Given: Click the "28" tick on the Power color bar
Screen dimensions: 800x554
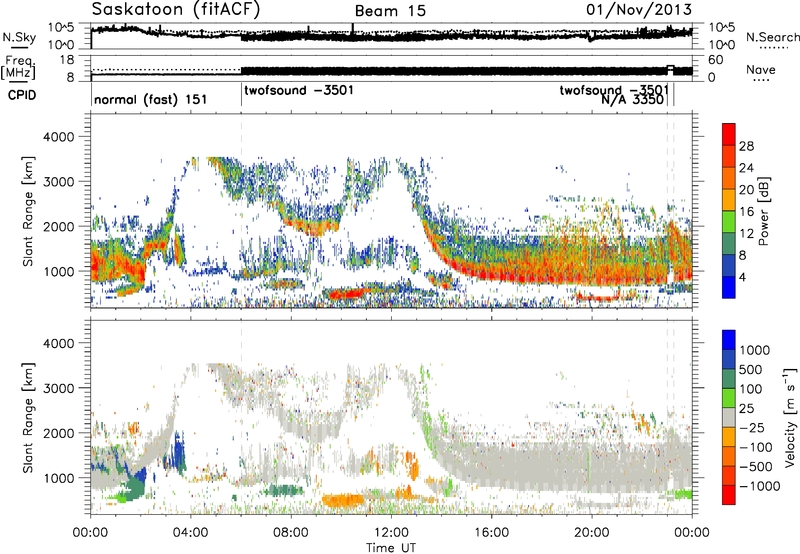Looking at the screenshot, I should [746, 146].
